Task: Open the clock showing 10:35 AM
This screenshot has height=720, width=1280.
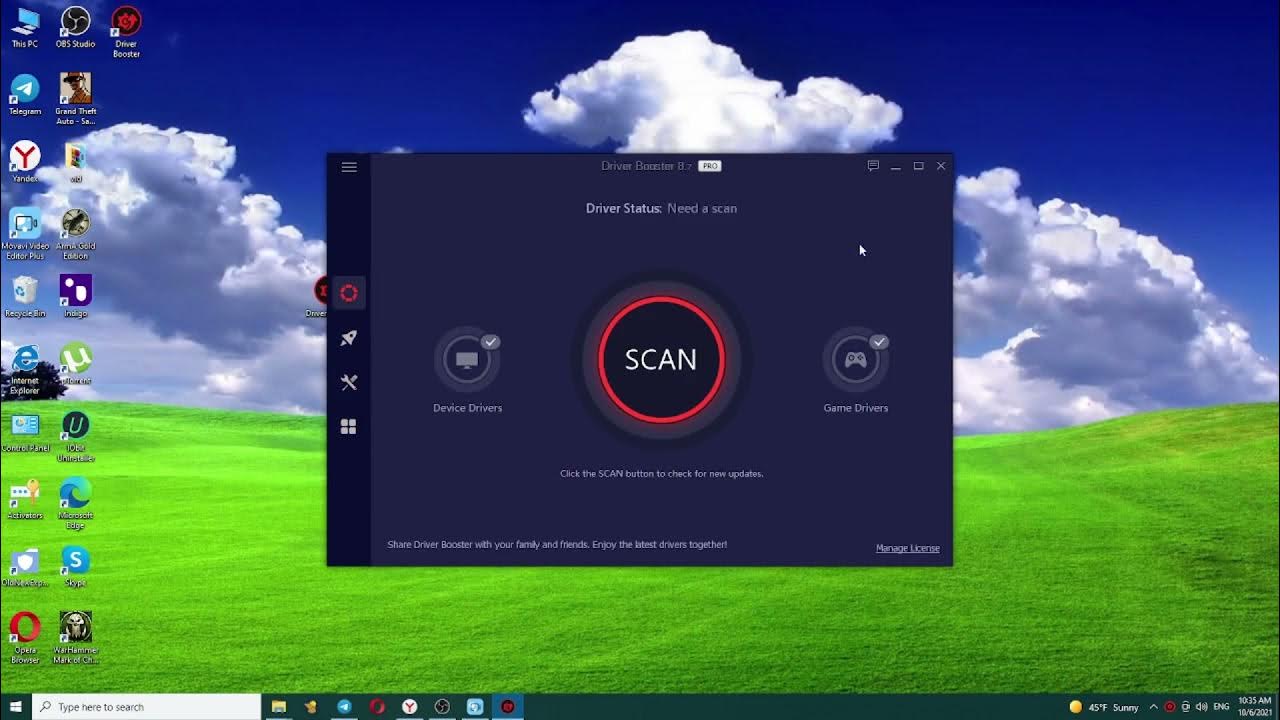Action: coord(1254,707)
